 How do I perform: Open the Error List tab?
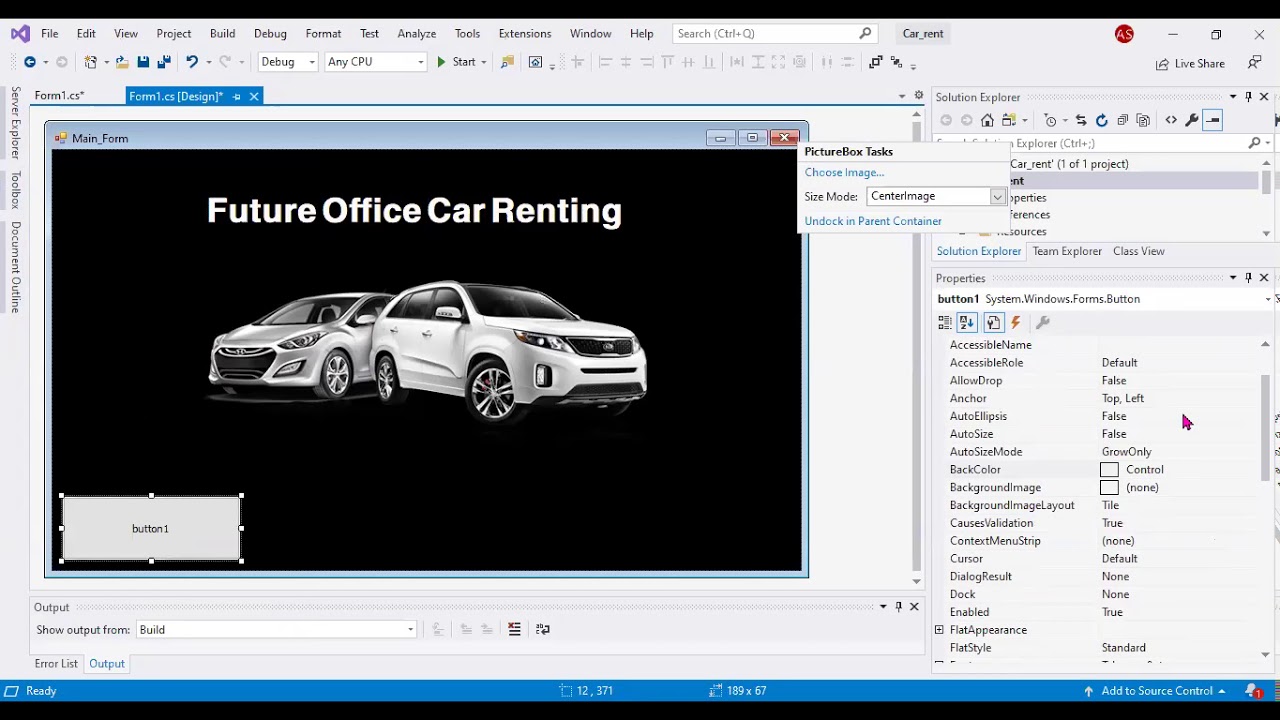pos(56,664)
